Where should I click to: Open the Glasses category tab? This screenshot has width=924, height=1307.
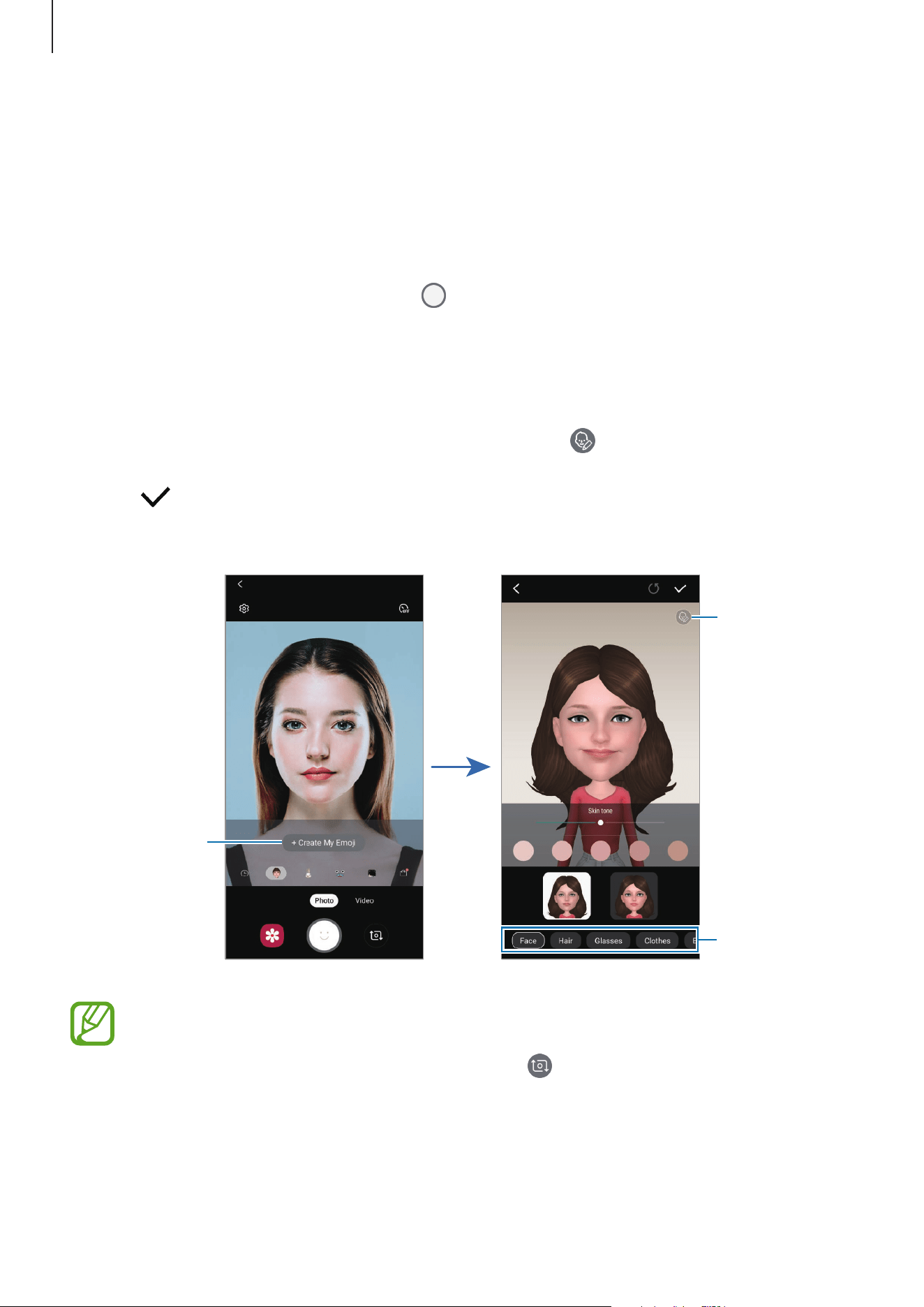(x=609, y=940)
